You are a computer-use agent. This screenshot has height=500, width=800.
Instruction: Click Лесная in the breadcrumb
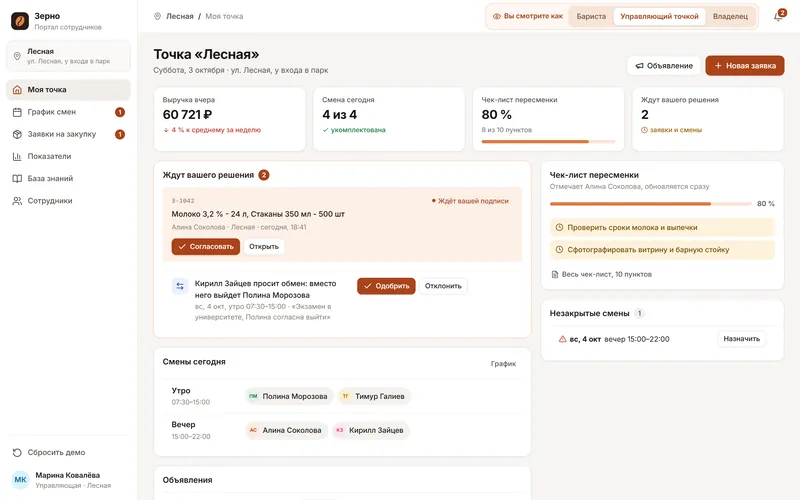180,16
